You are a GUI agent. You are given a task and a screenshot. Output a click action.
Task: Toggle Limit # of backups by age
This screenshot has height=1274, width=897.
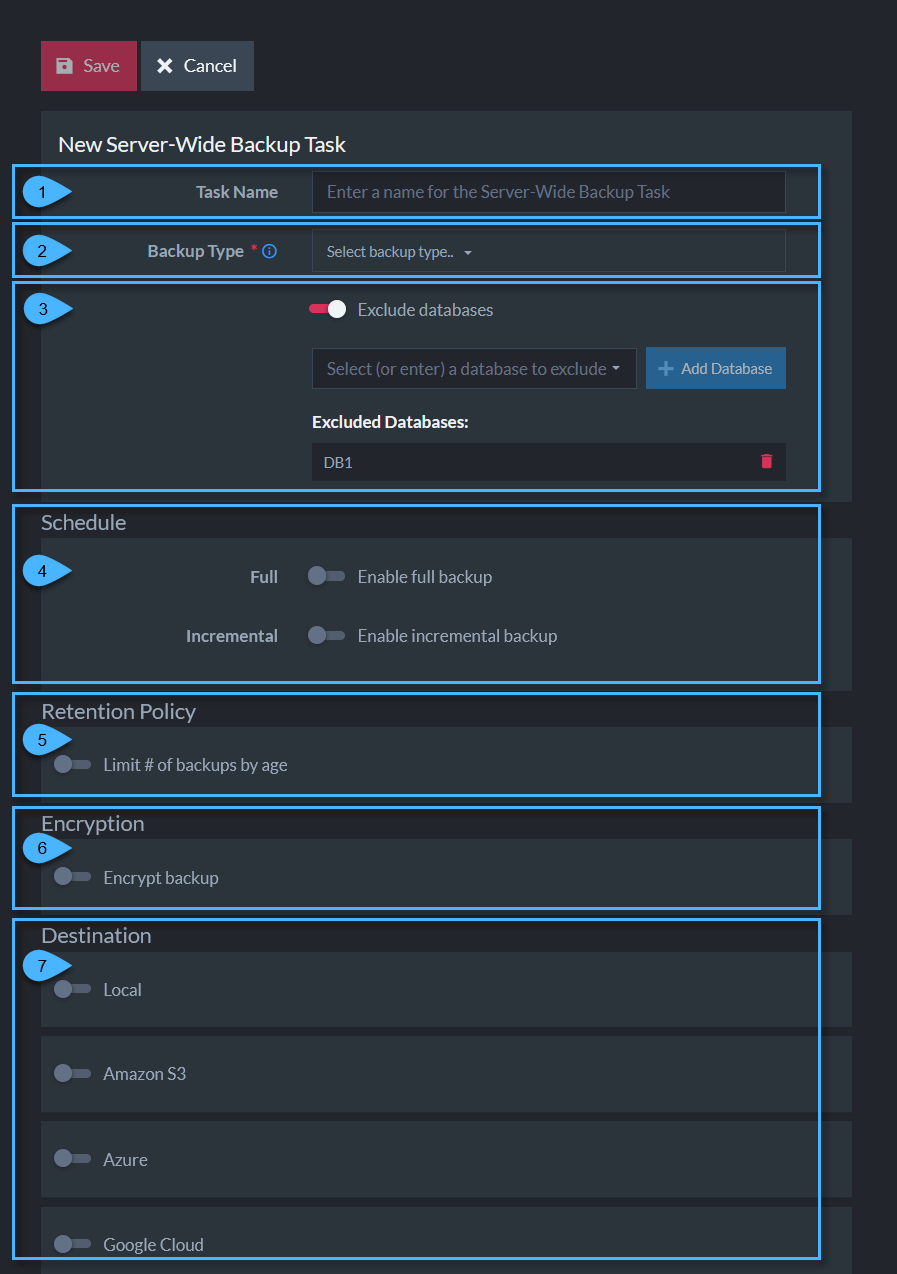pos(73,765)
